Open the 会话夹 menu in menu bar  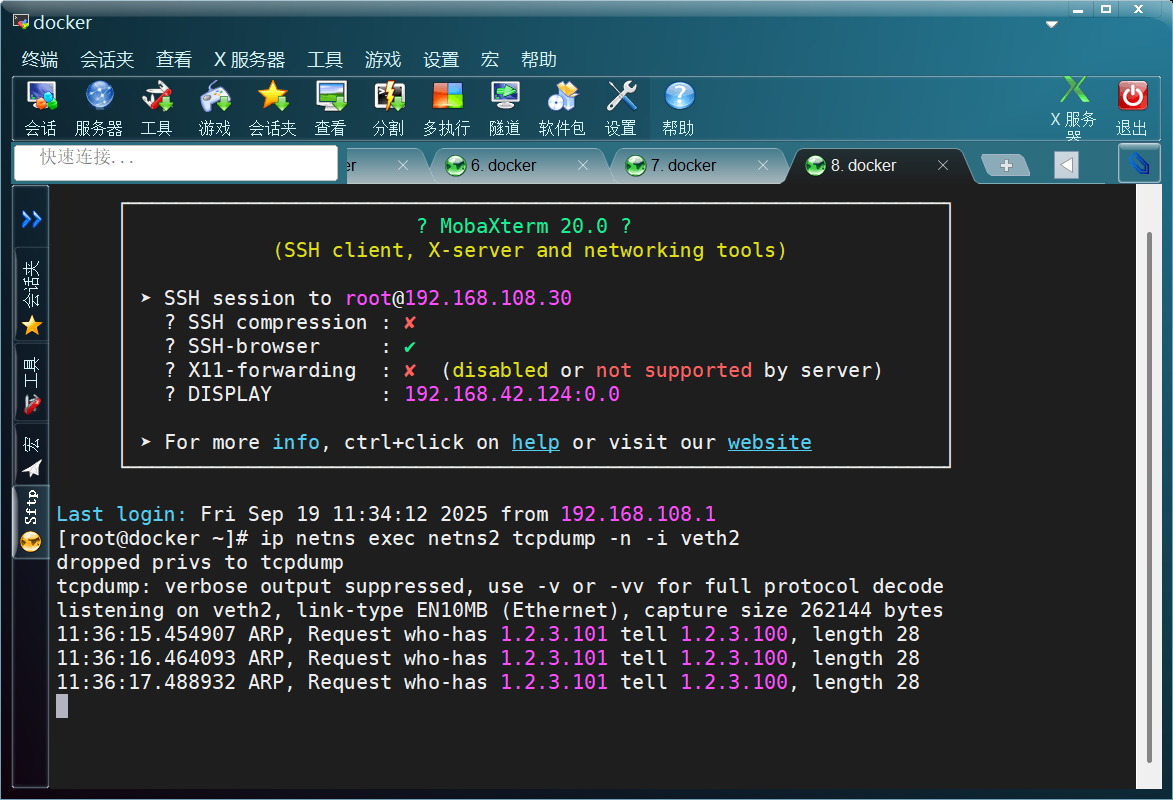point(107,59)
